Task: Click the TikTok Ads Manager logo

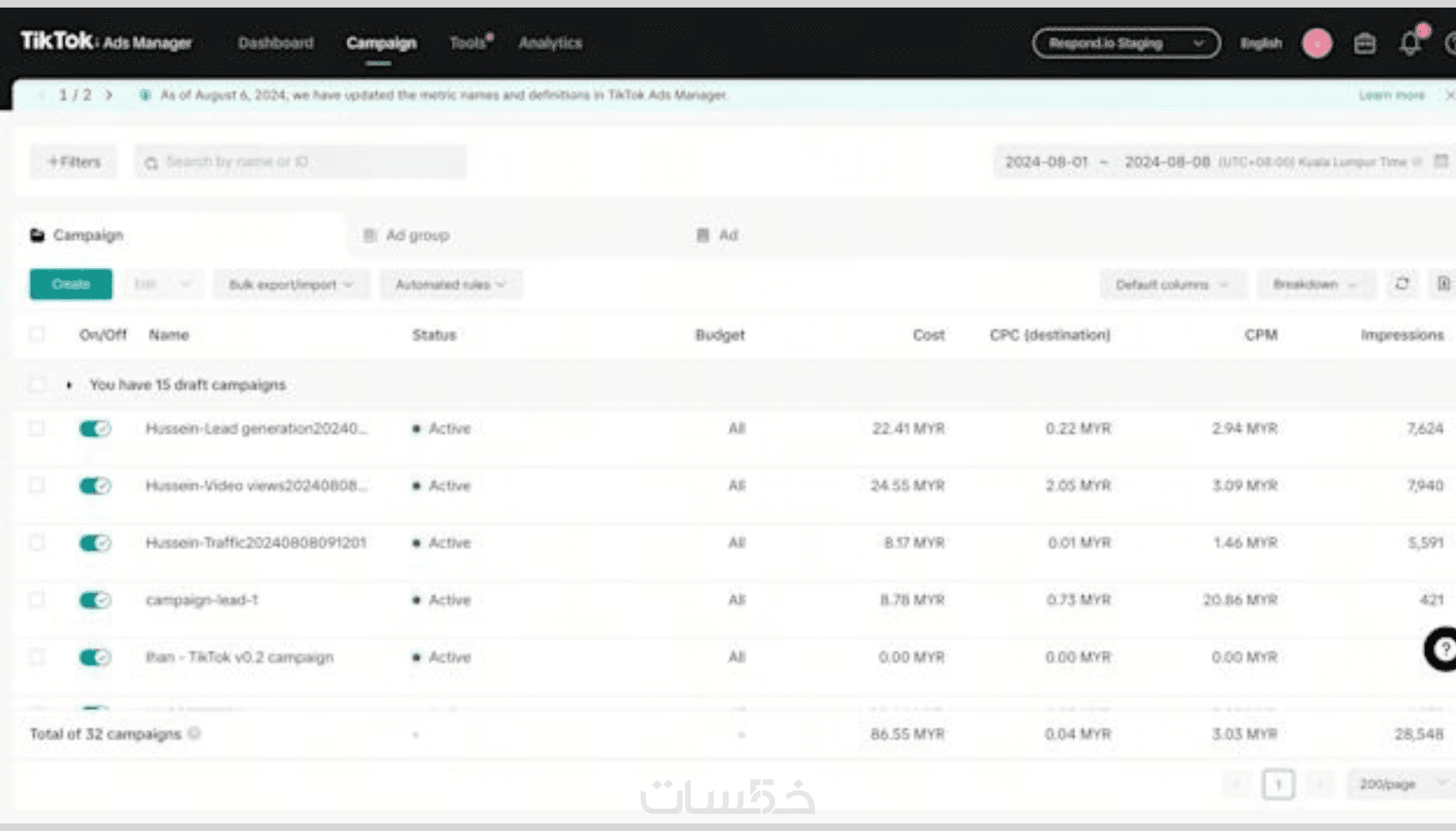Action: pyautogui.click(x=106, y=42)
